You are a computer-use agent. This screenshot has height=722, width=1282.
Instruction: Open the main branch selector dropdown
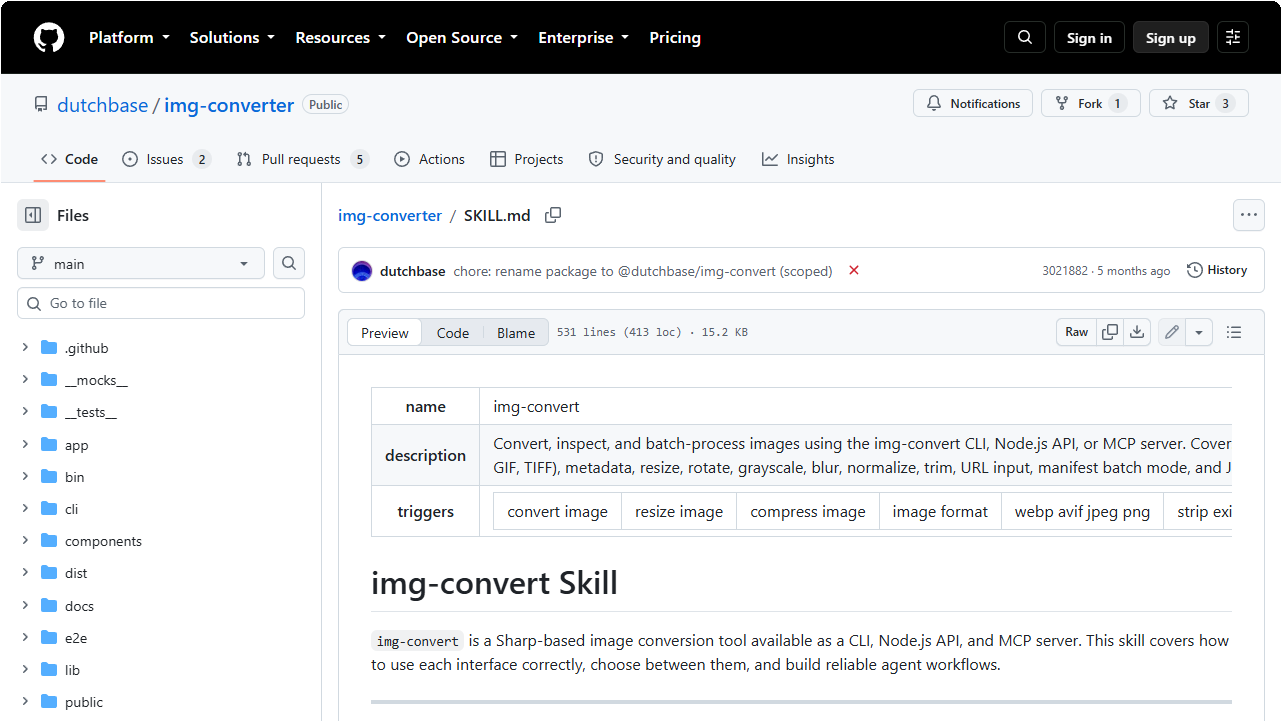click(x=141, y=263)
